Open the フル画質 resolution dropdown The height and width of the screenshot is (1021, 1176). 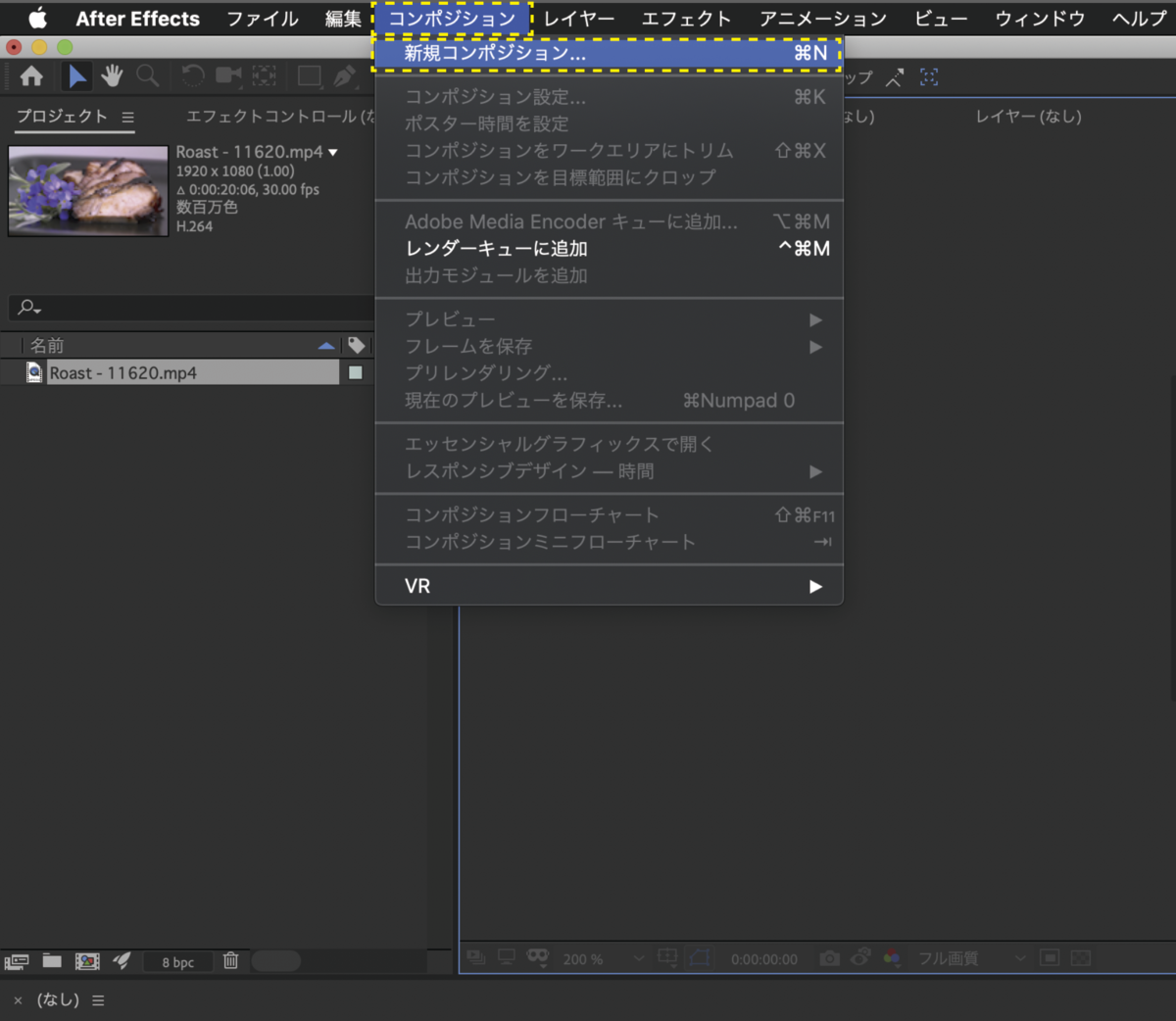click(x=970, y=959)
